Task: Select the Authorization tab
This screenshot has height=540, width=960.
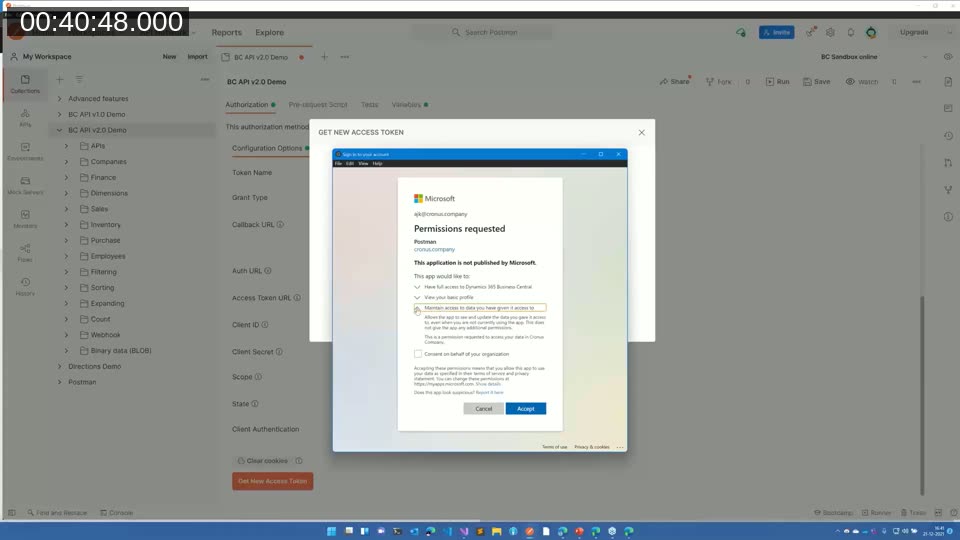Action: pyautogui.click(x=250, y=105)
